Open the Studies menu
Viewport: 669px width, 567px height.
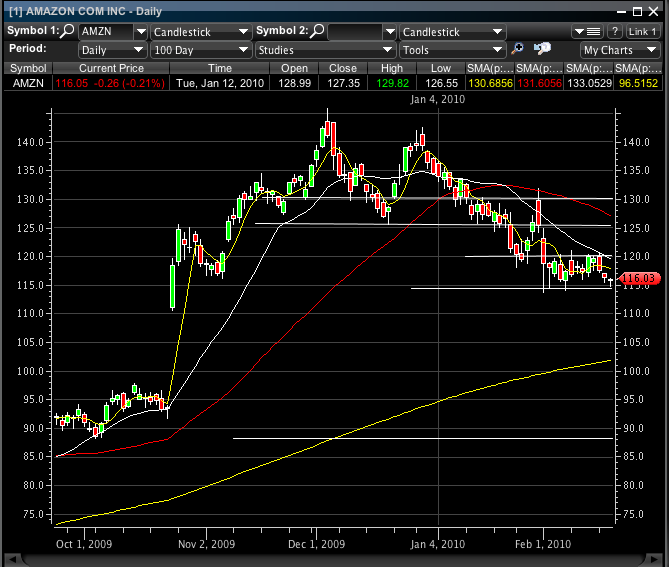(324, 50)
